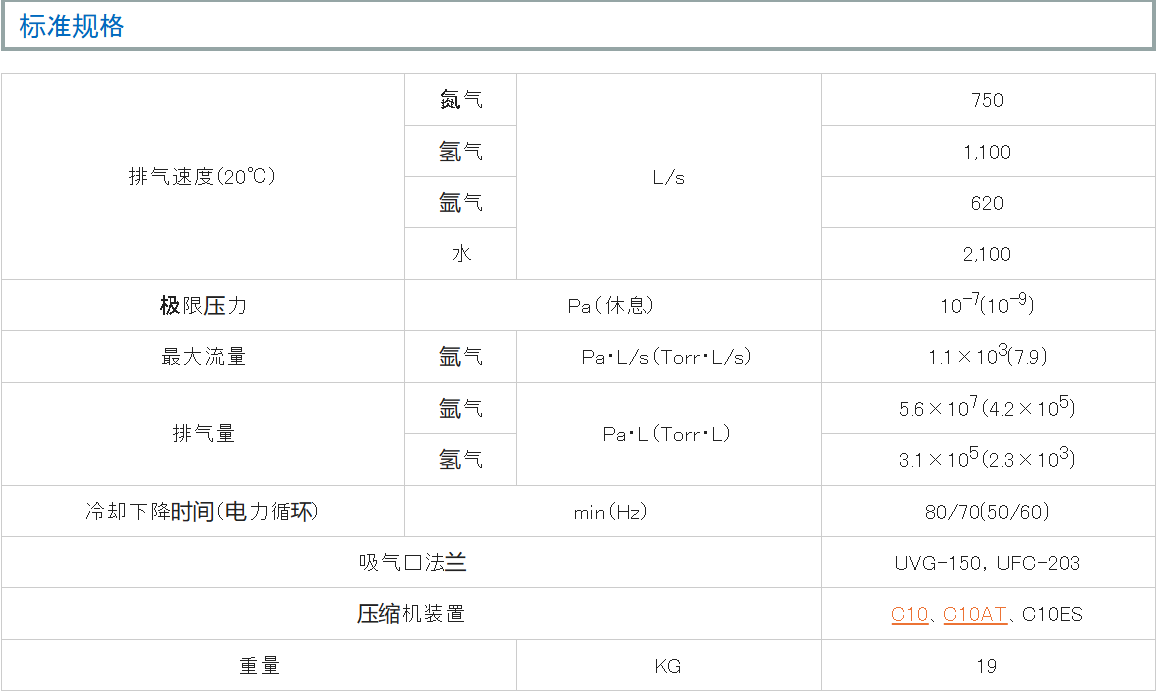Click the 排气速度(20℃) row label
1161x695 pixels.
(202, 177)
